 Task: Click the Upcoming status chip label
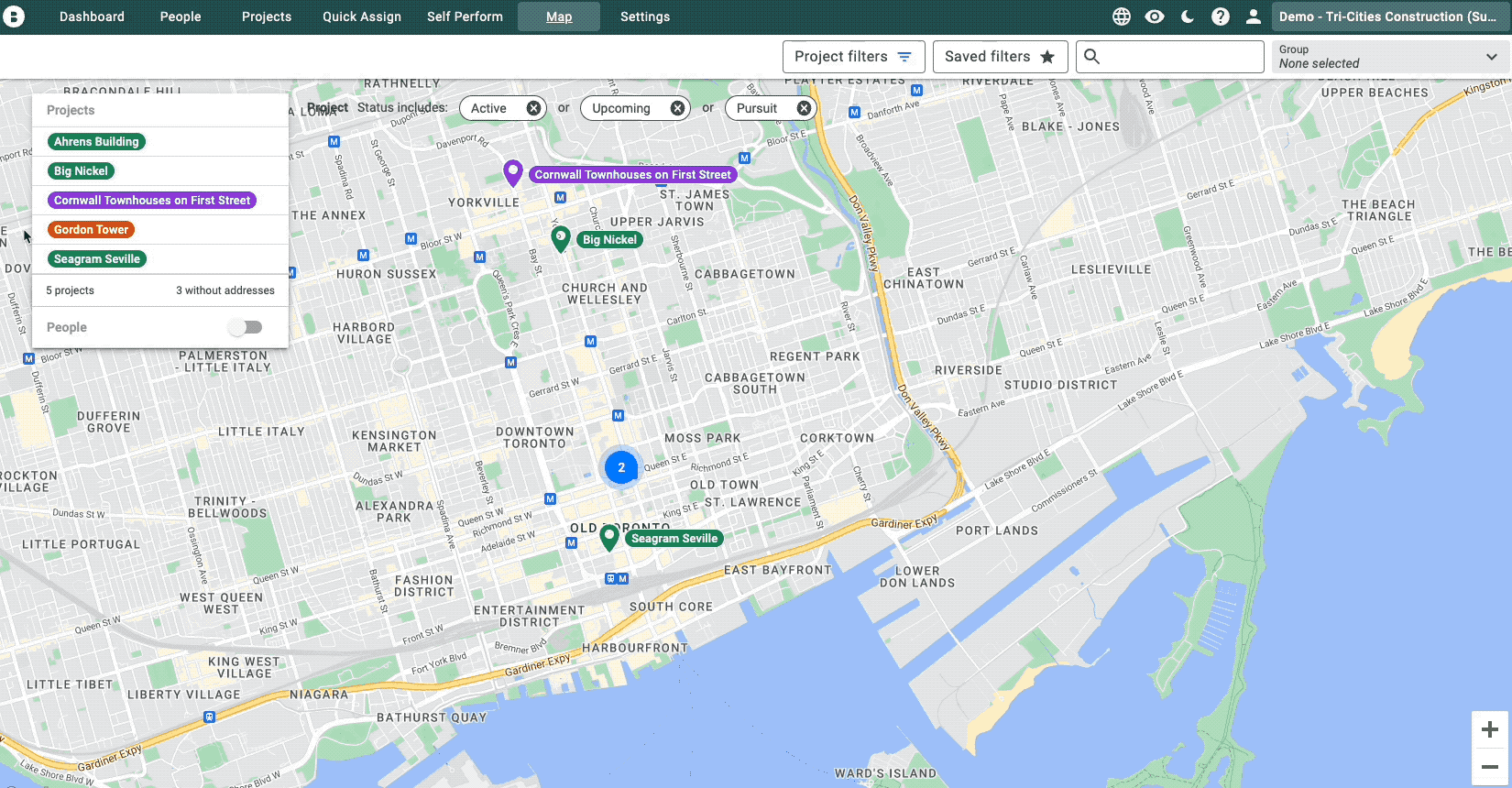click(x=621, y=108)
